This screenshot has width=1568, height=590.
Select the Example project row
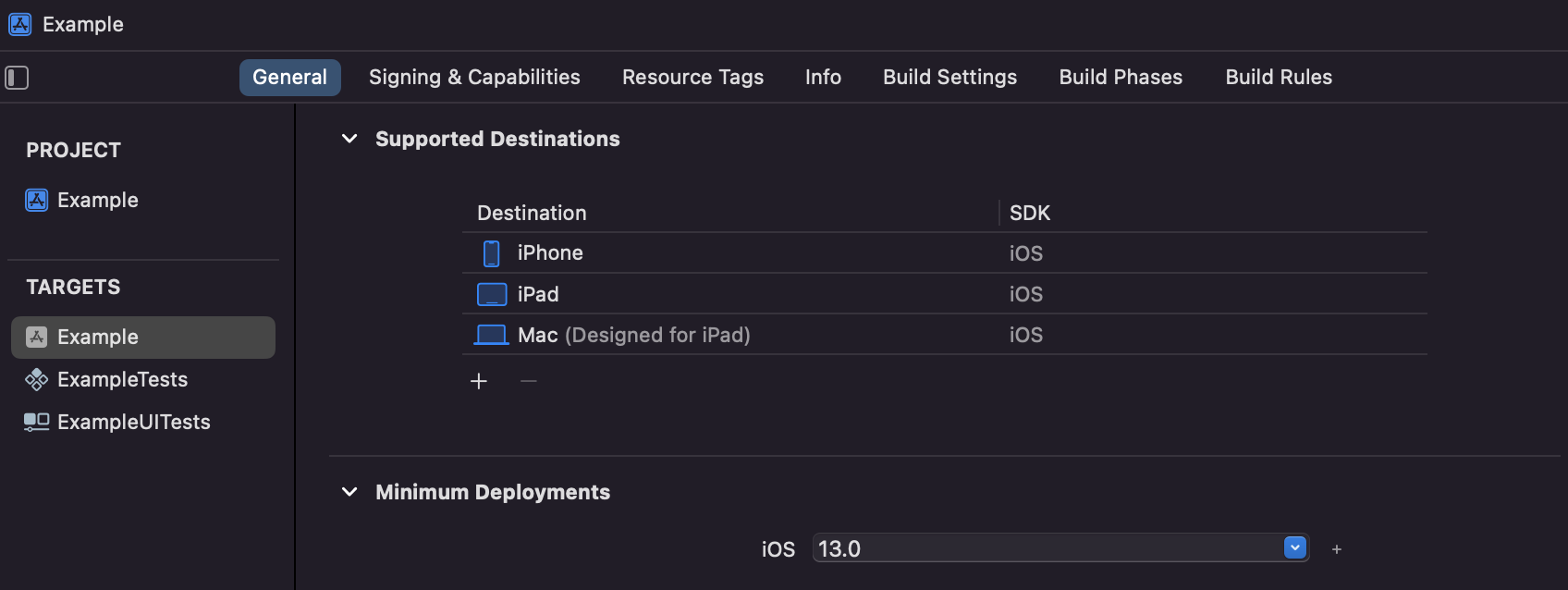(143, 200)
